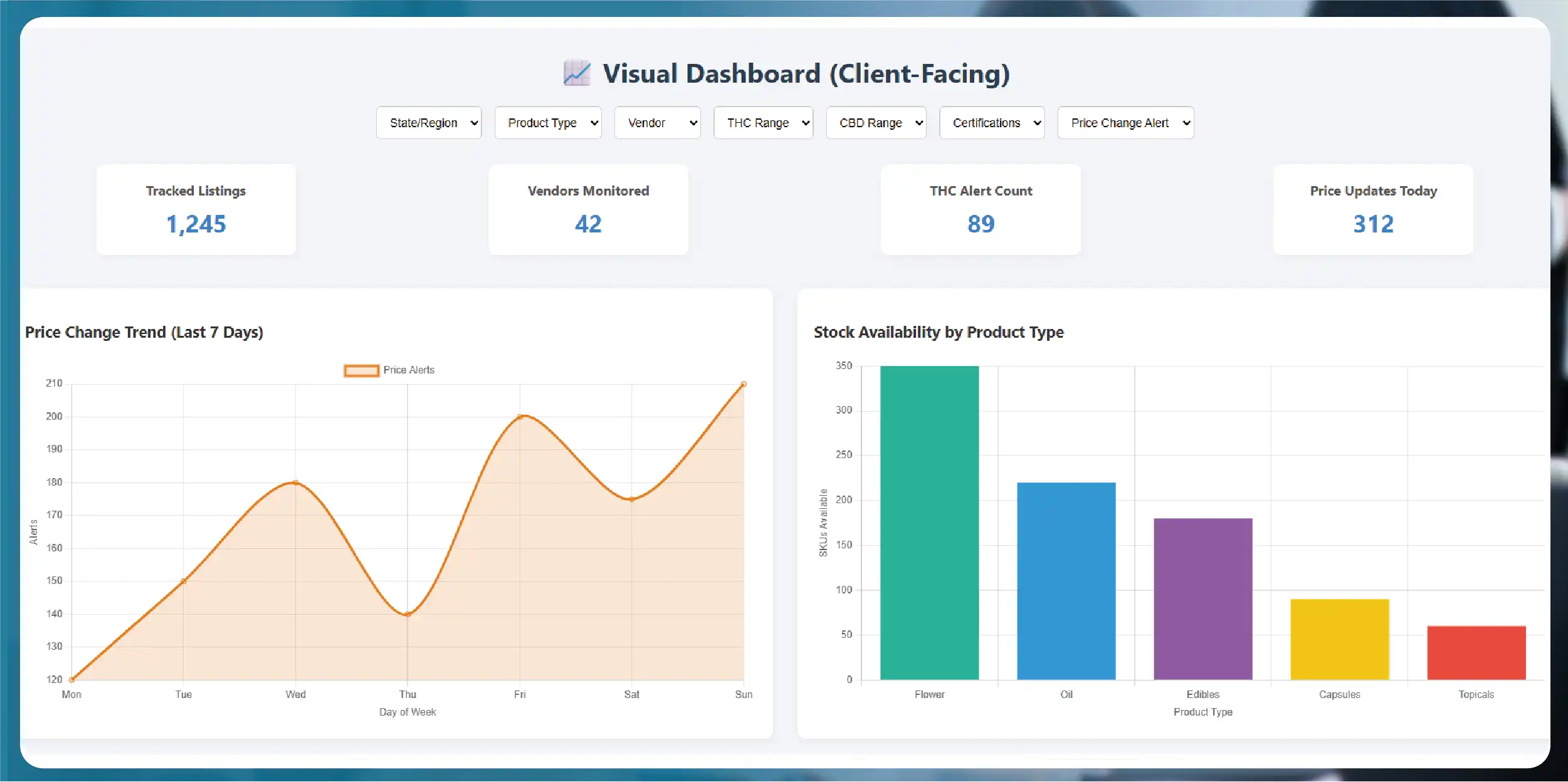Toggle the Price Alerts legend swatch
The width and height of the screenshot is (1568, 782).
tap(361, 370)
